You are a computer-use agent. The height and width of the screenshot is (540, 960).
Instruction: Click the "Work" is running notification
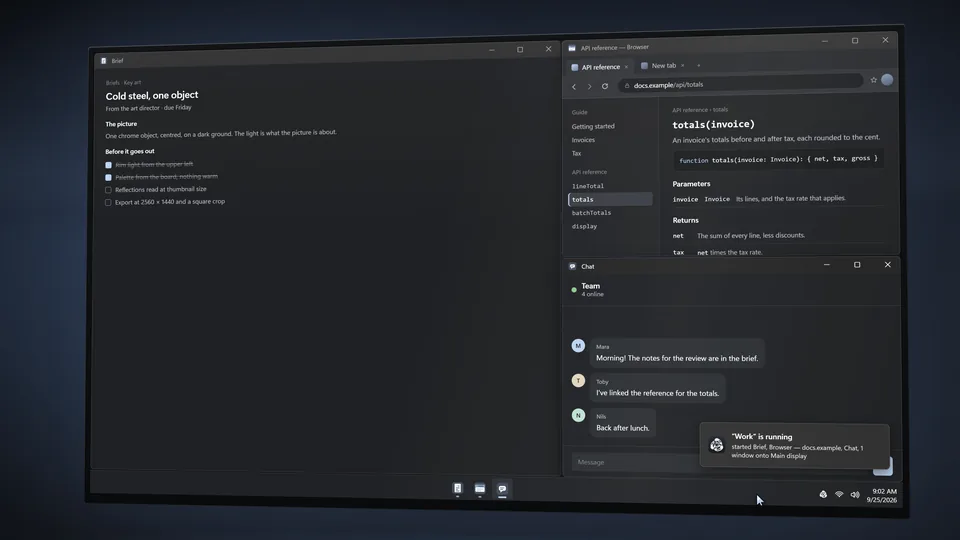795,445
